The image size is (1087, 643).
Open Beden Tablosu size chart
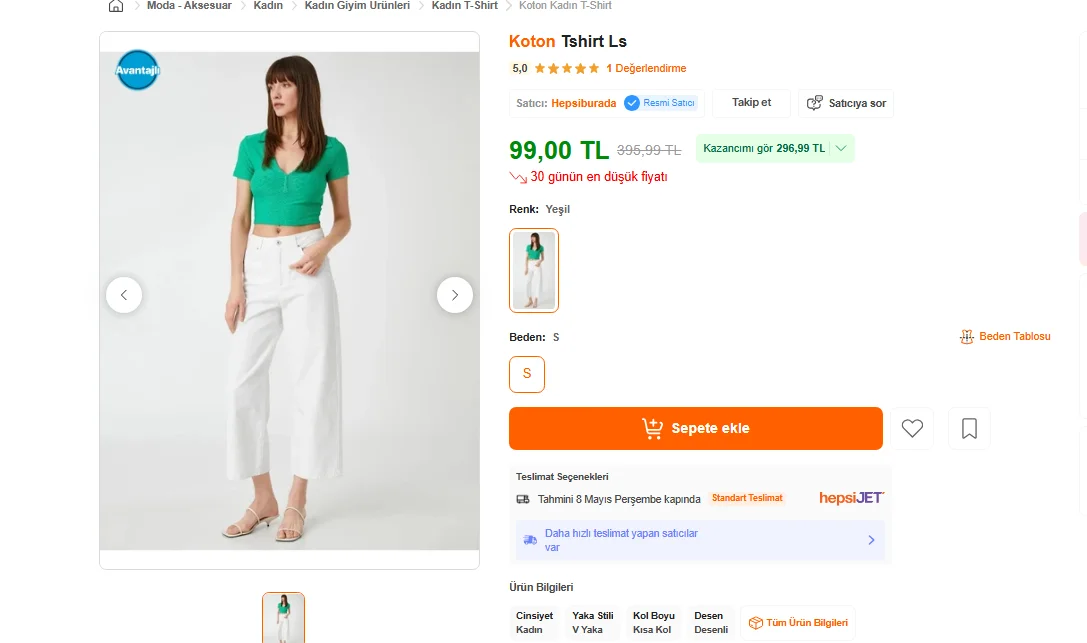point(1005,337)
